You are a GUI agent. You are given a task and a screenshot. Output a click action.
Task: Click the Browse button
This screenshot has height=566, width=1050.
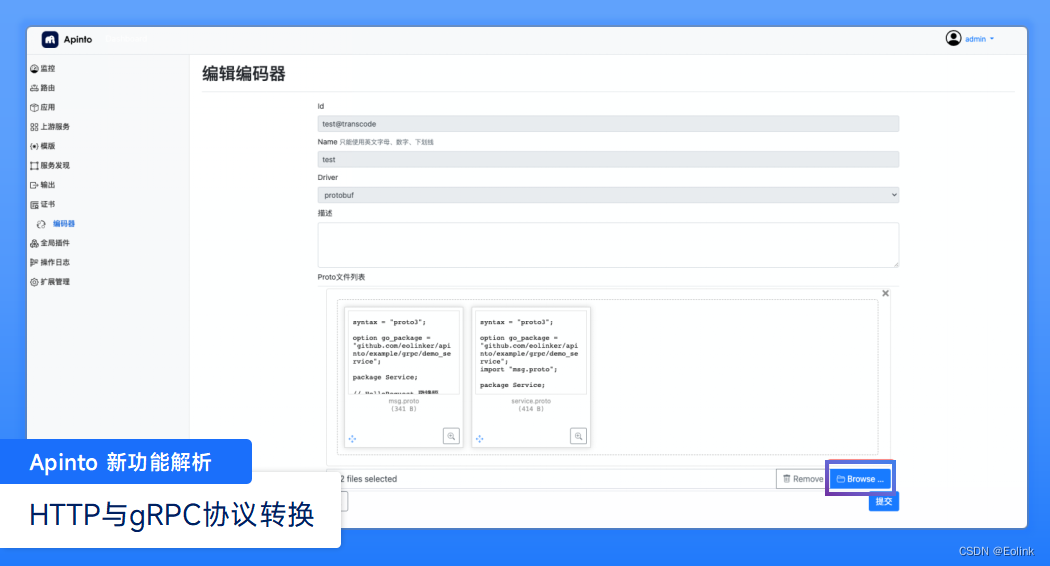(x=860, y=479)
